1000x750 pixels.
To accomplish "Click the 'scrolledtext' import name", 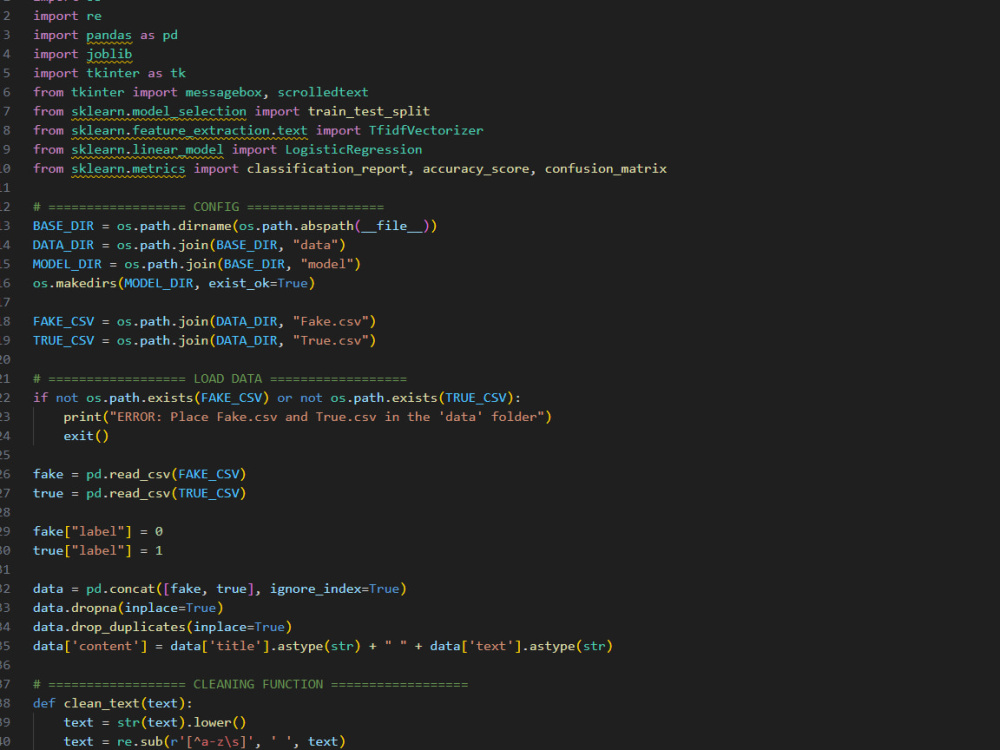I will 323,92.
